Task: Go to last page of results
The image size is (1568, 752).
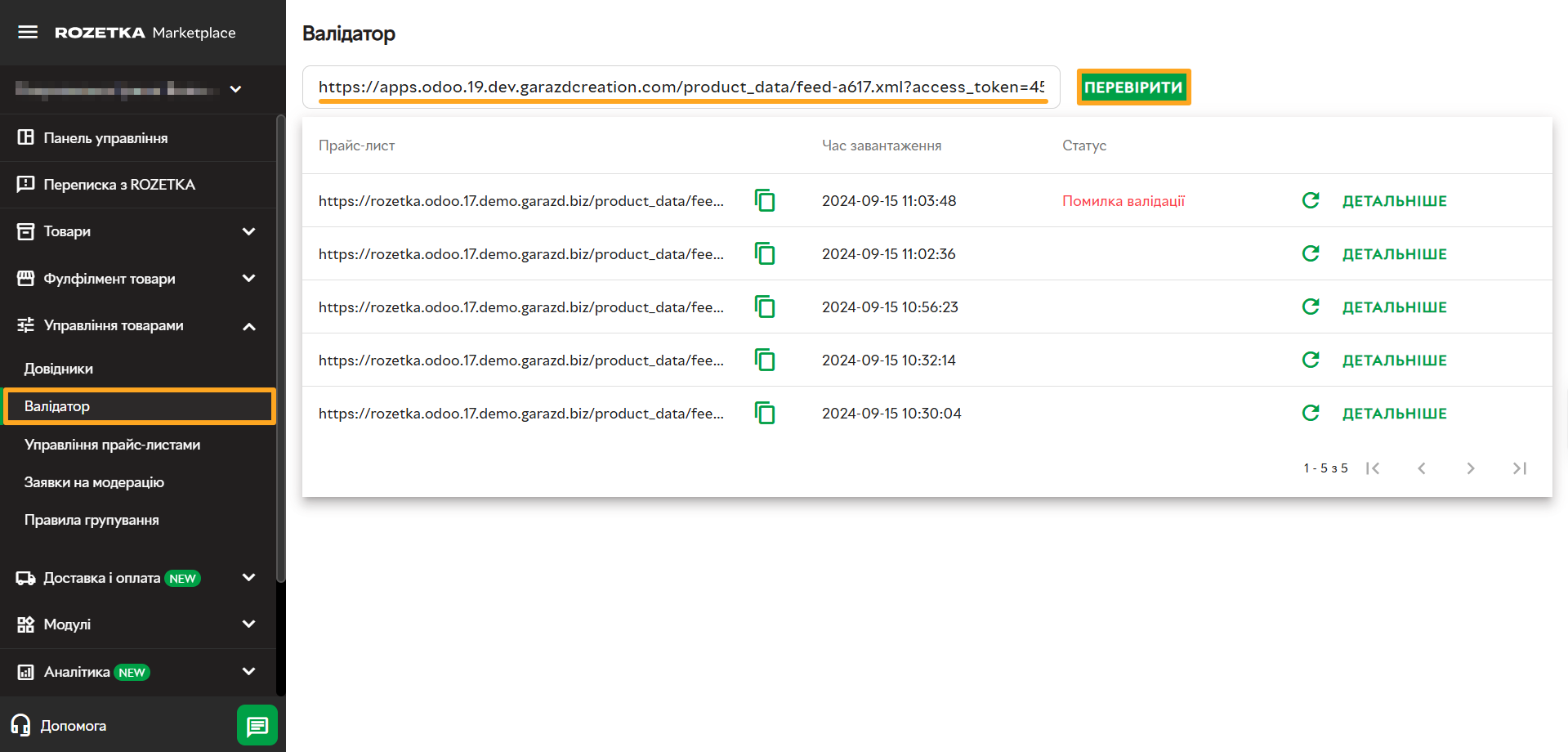Action: click(x=1520, y=468)
